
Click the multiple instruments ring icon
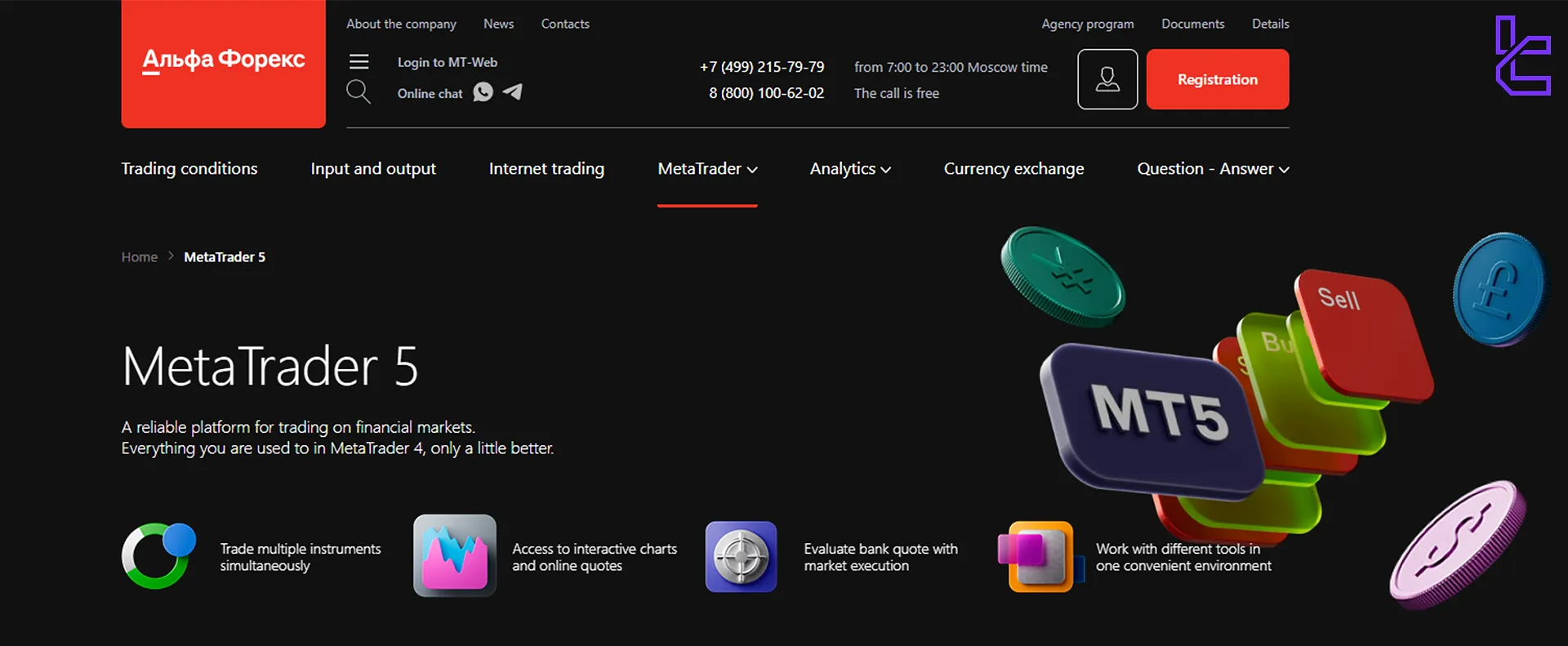159,555
